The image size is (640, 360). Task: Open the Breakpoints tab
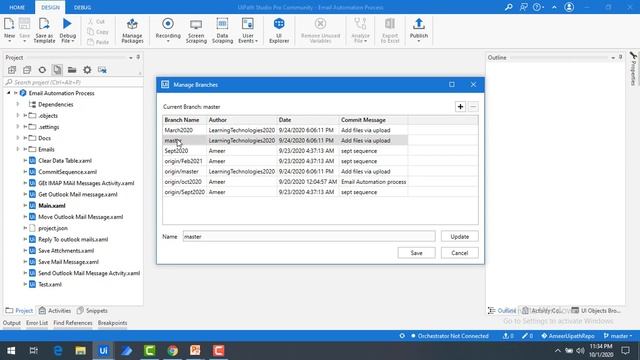pyautogui.click(x=112, y=323)
